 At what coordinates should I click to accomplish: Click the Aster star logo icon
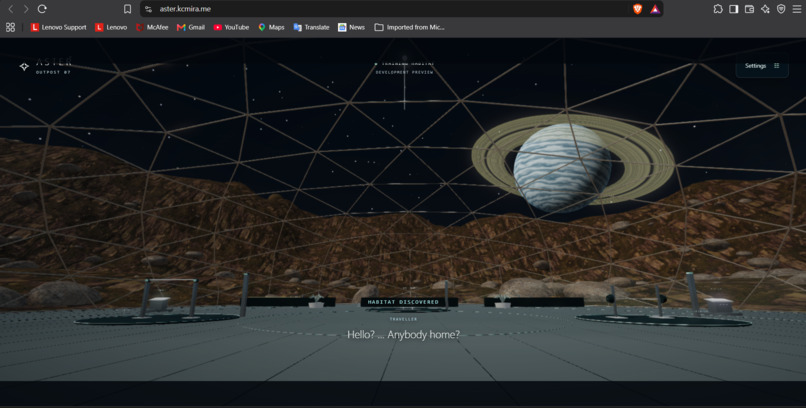pos(24,66)
